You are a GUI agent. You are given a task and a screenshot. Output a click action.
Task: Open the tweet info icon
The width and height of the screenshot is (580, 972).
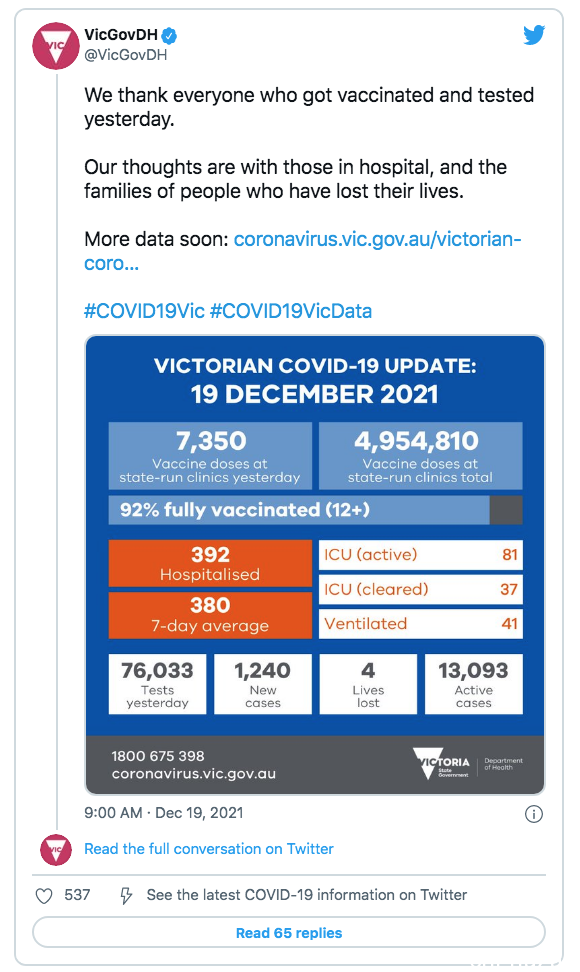click(534, 813)
